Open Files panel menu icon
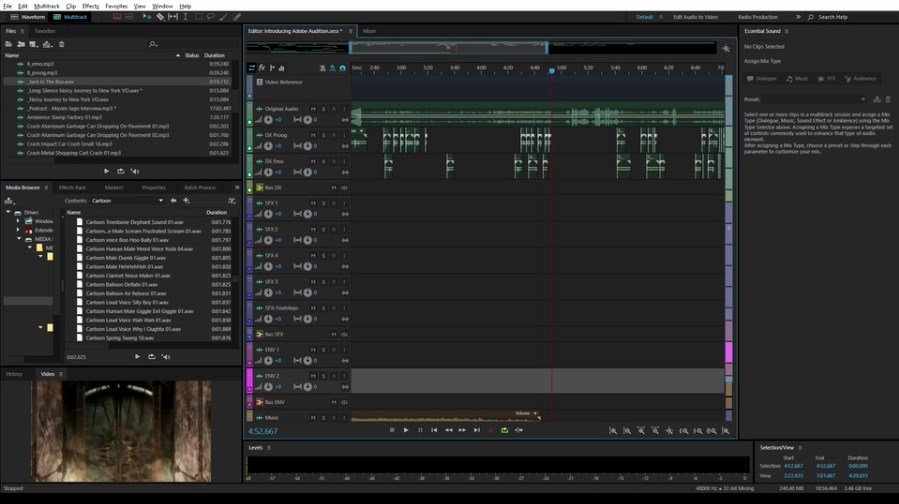Screen dimensions: 899x504 [22, 31]
